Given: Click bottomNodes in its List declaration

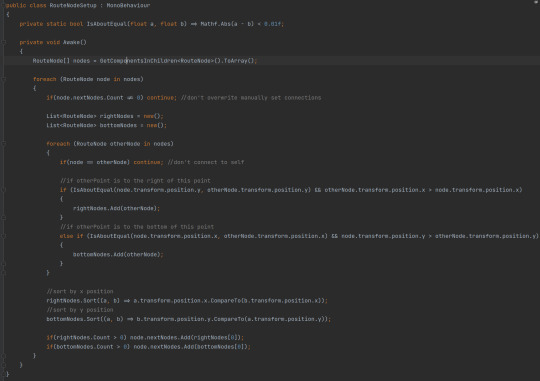Looking at the screenshot, I should (118, 125).
